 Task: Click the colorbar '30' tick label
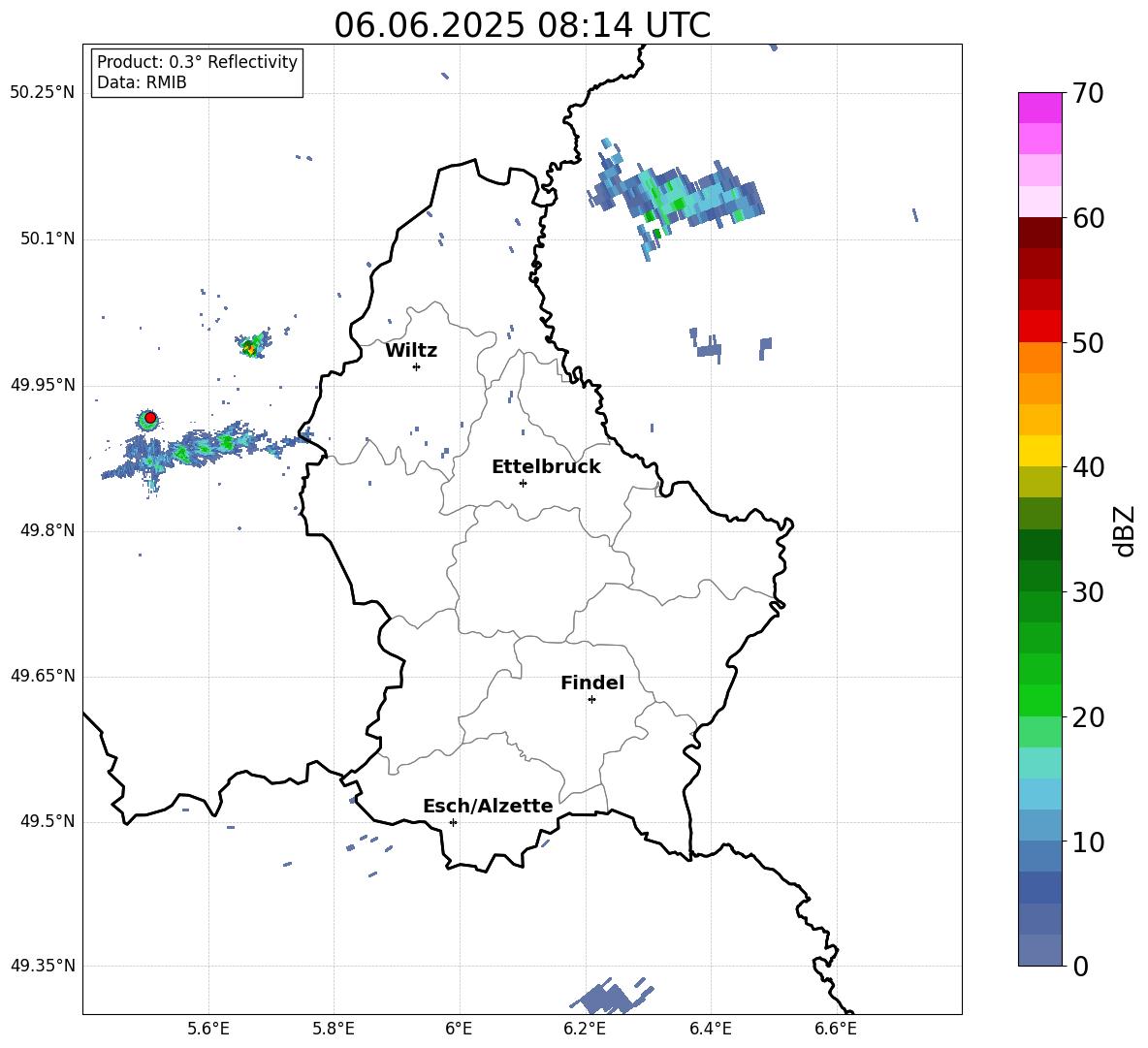coord(1087,592)
